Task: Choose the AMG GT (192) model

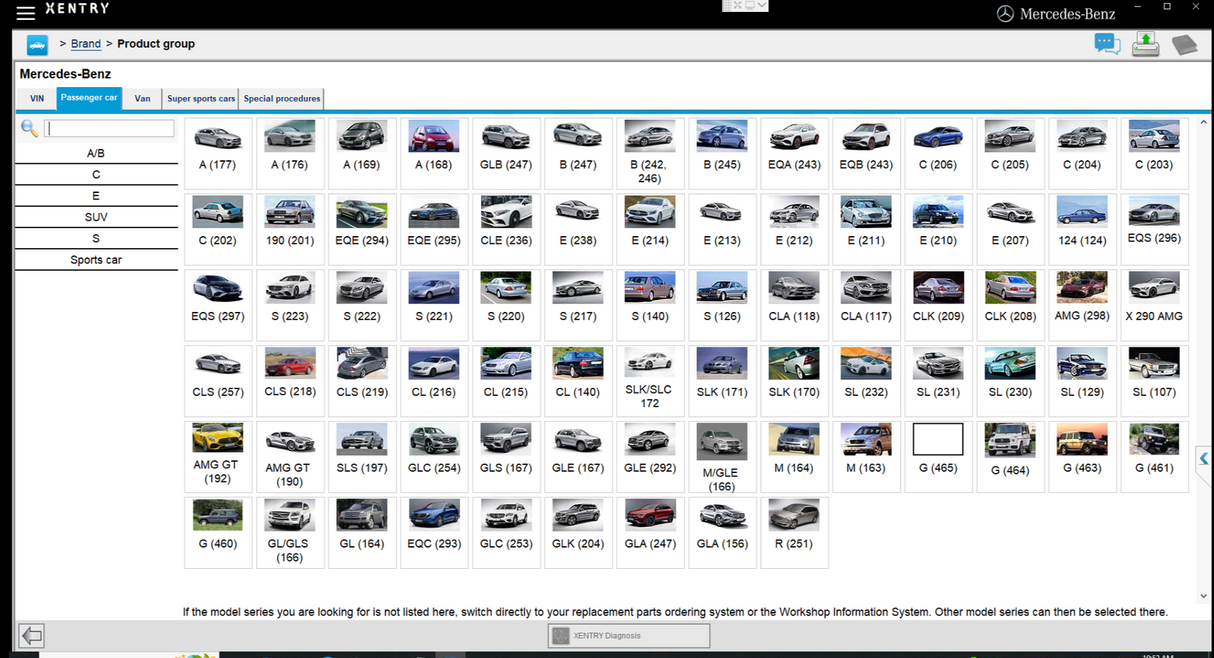Action: point(217,455)
